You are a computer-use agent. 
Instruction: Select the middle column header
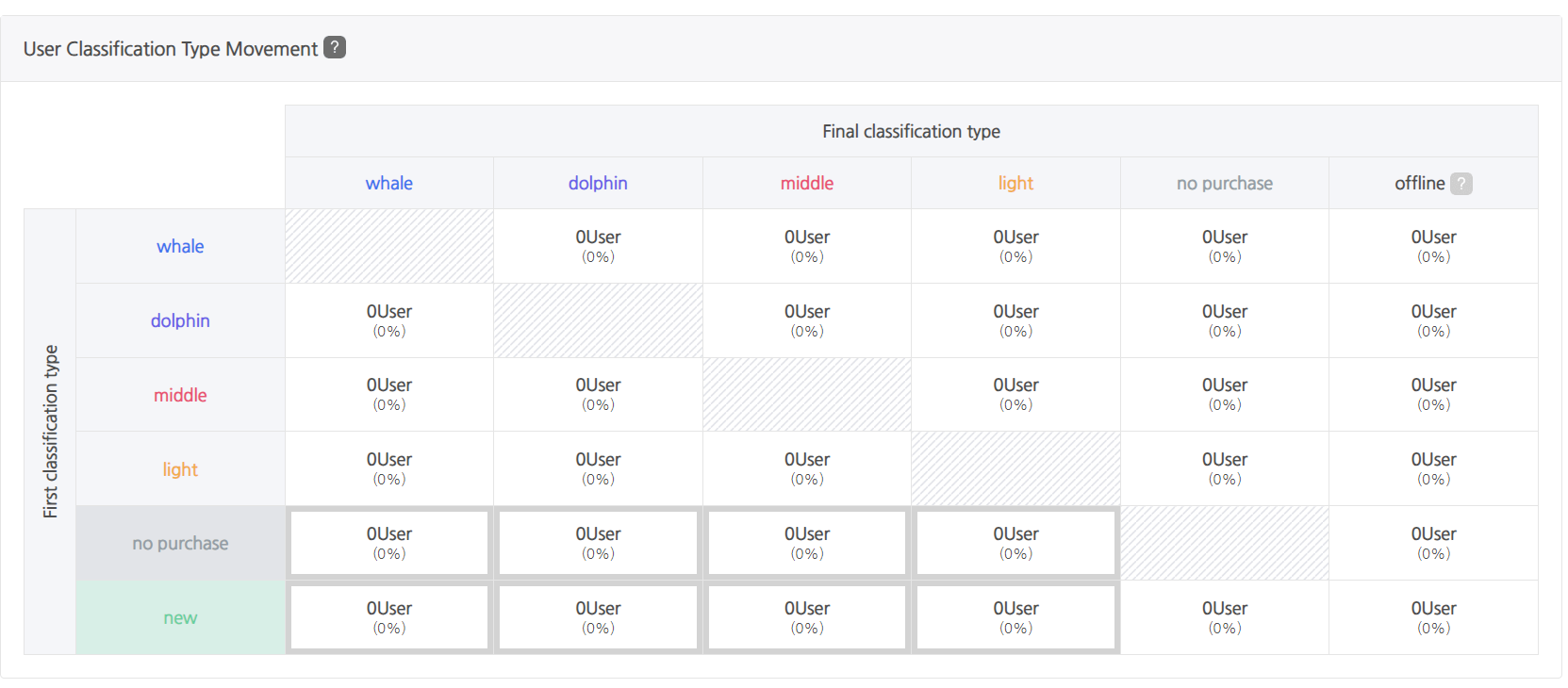(807, 183)
